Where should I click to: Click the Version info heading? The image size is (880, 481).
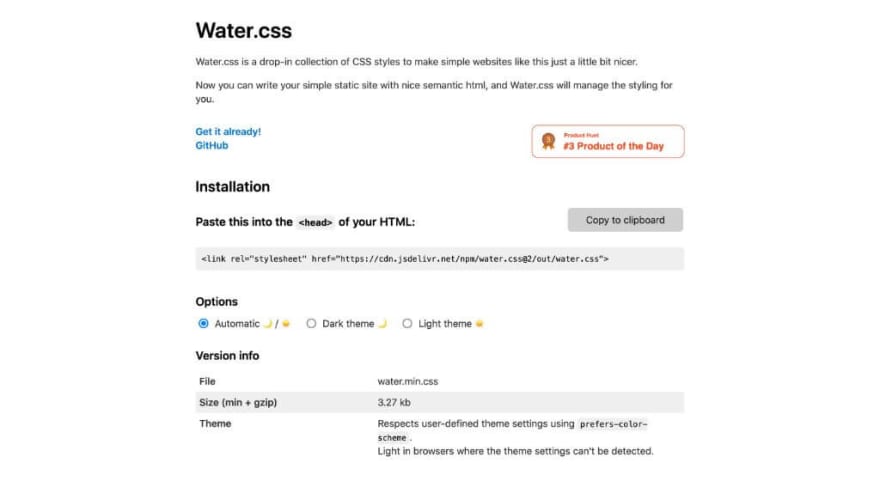pyautogui.click(x=227, y=356)
